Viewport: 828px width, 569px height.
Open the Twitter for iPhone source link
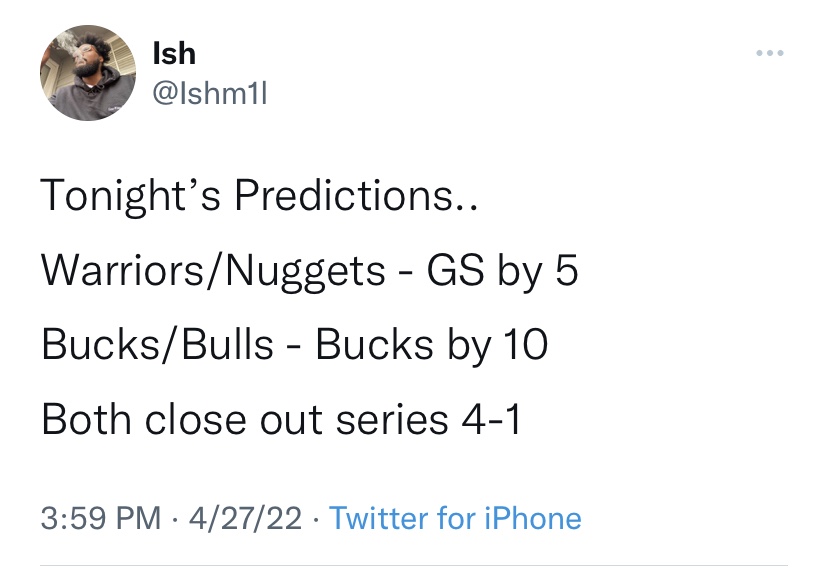click(455, 518)
